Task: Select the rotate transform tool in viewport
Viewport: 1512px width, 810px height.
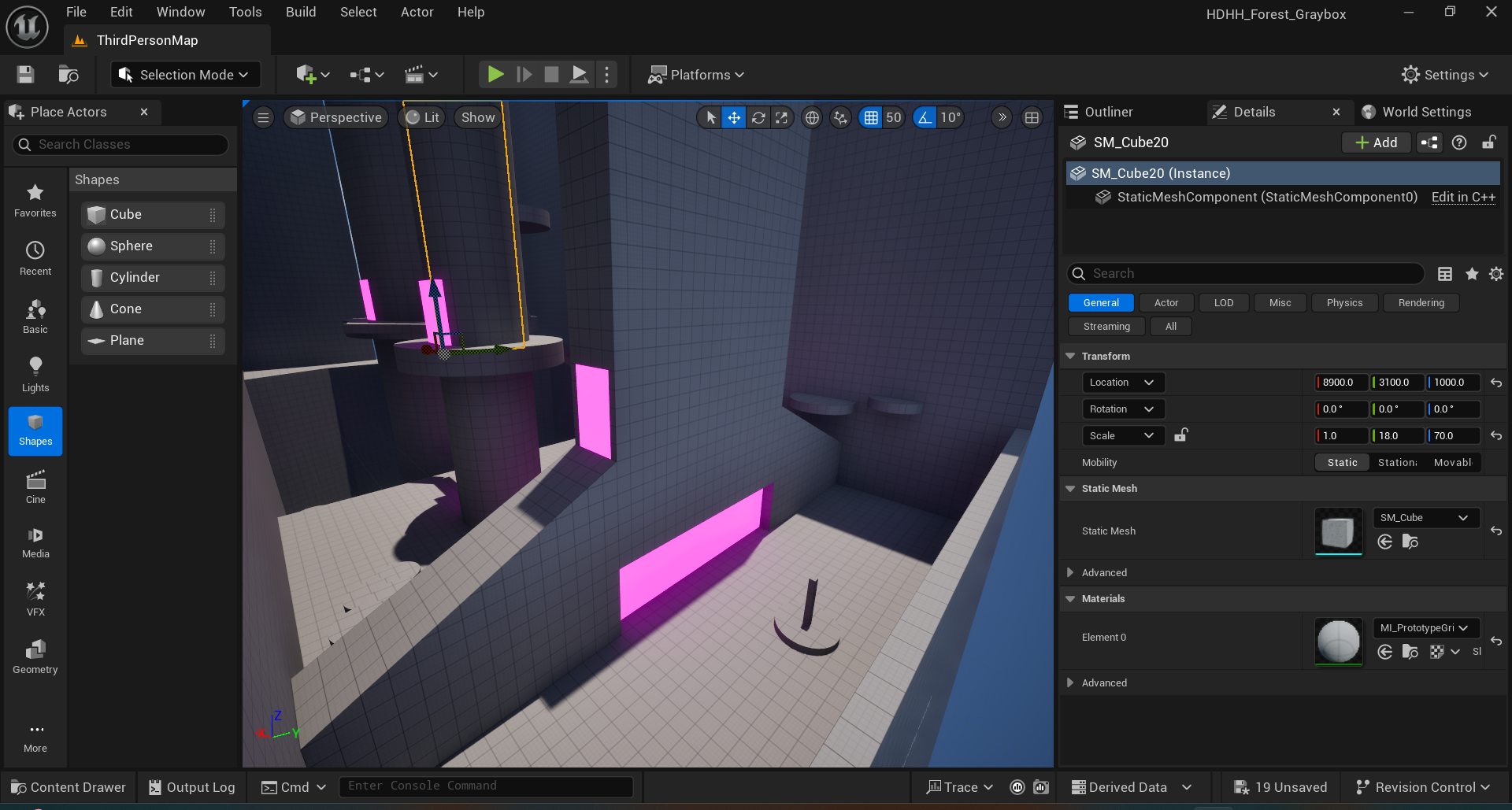Action: coord(758,118)
